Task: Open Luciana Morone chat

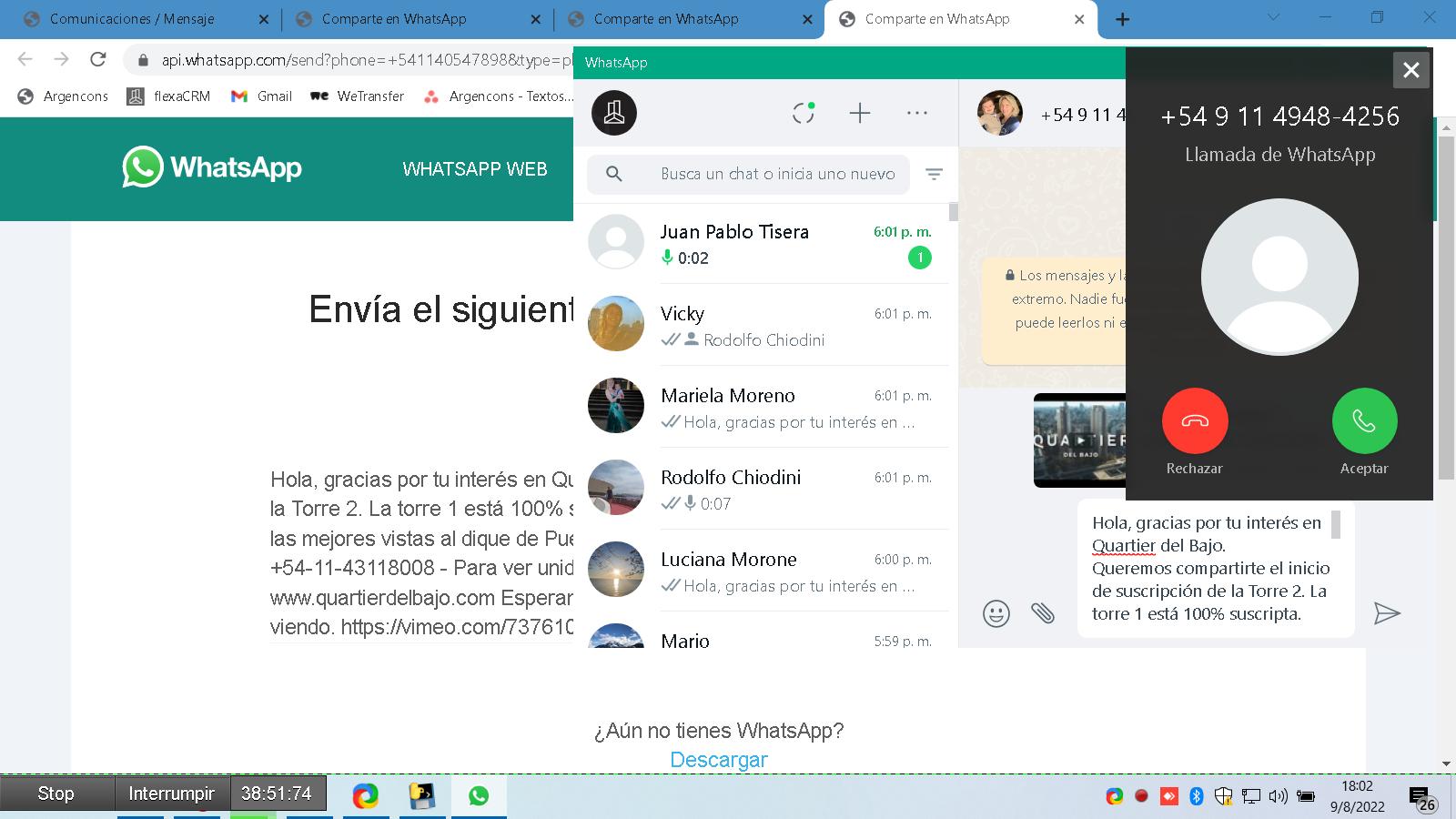Action: [761, 571]
